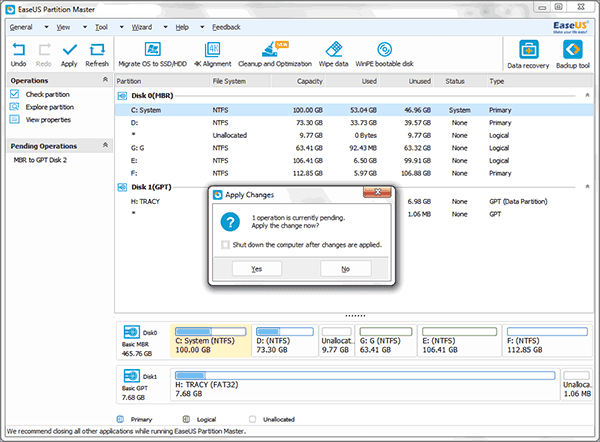The width and height of the screenshot is (600, 442).
Task: Select the H: TRACY (FAT32) block
Action: (x=365, y=385)
